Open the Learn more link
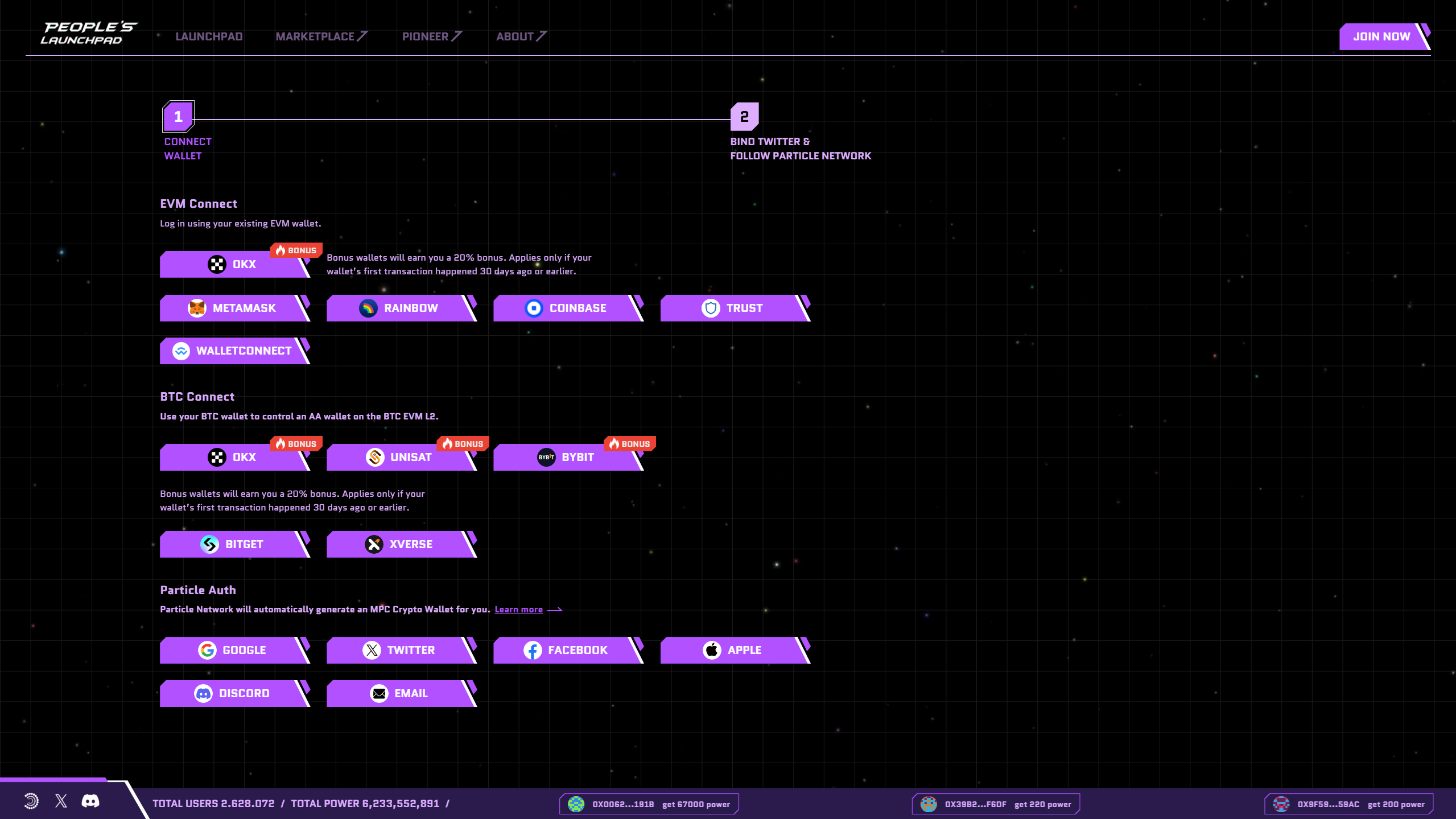The height and width of the screenshot is (819, 1456). point(518,610)
